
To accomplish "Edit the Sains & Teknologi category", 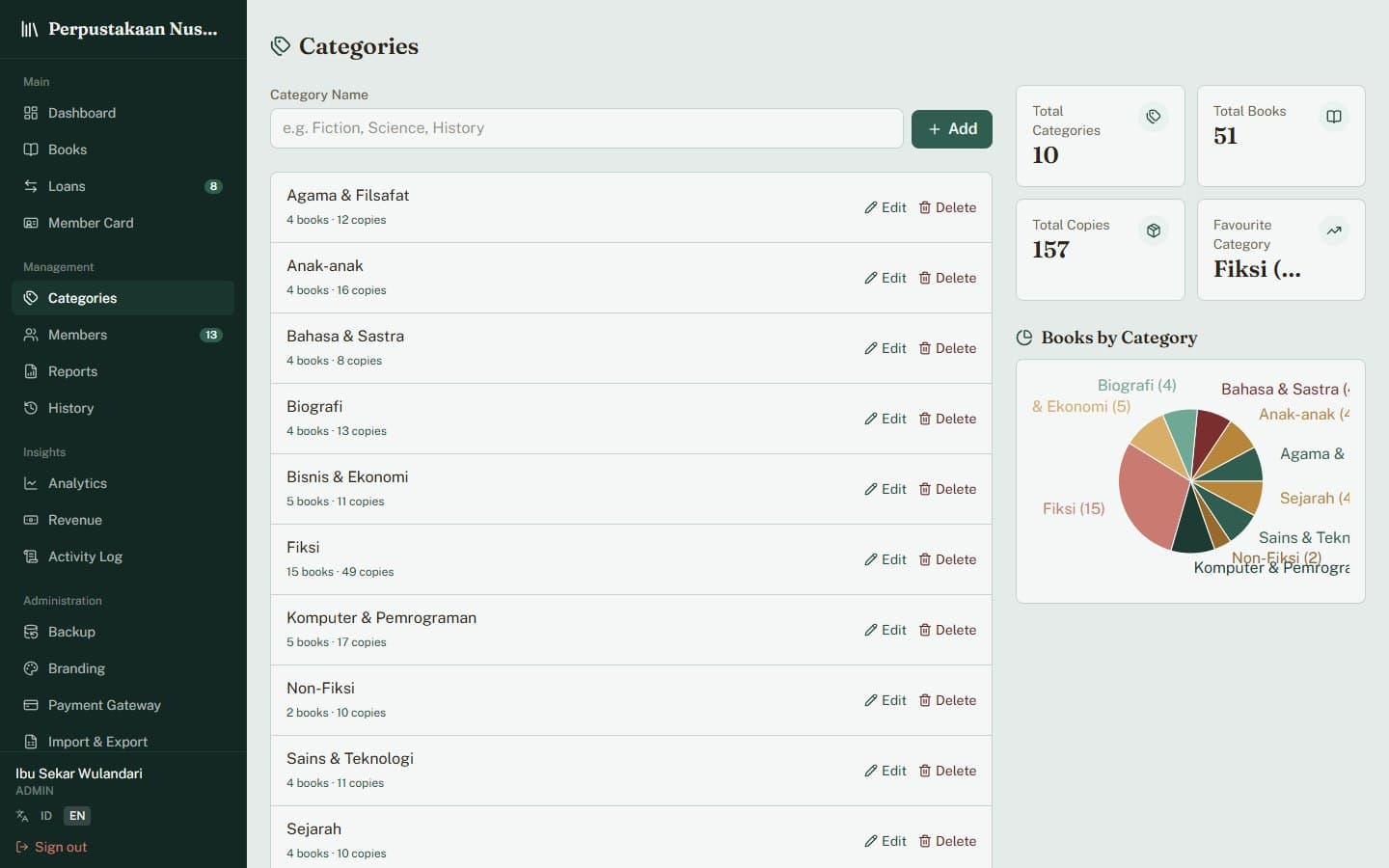I will [885, 771].
